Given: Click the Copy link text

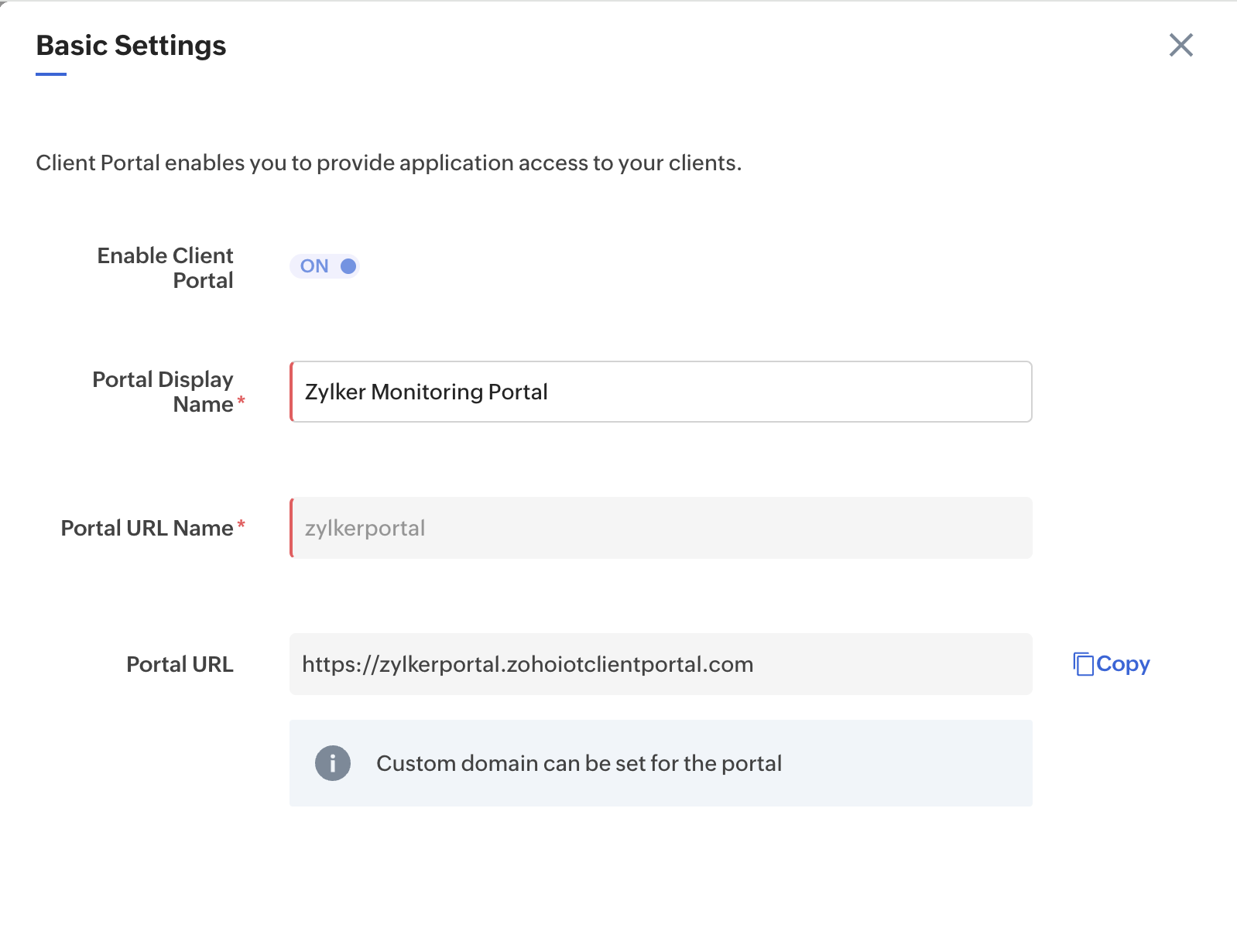Looking at the screenshot, I should pos(1123,664).
